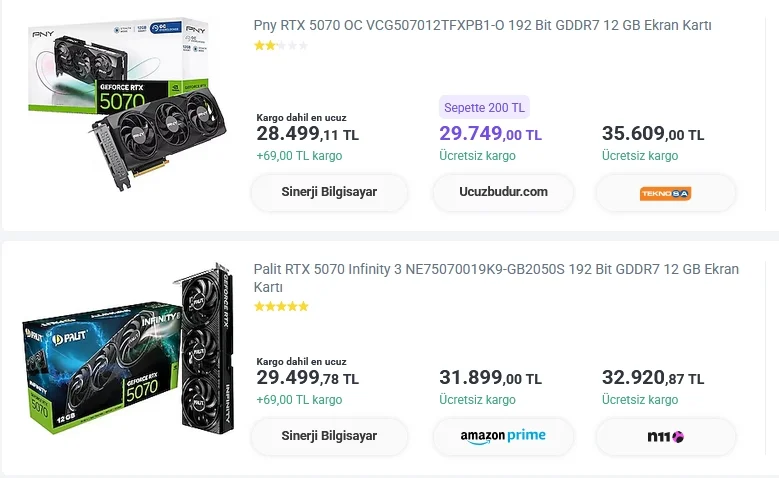
Task: Click Sinerji Bilgisayar button for Pny card
Action: tap(329, 192)
